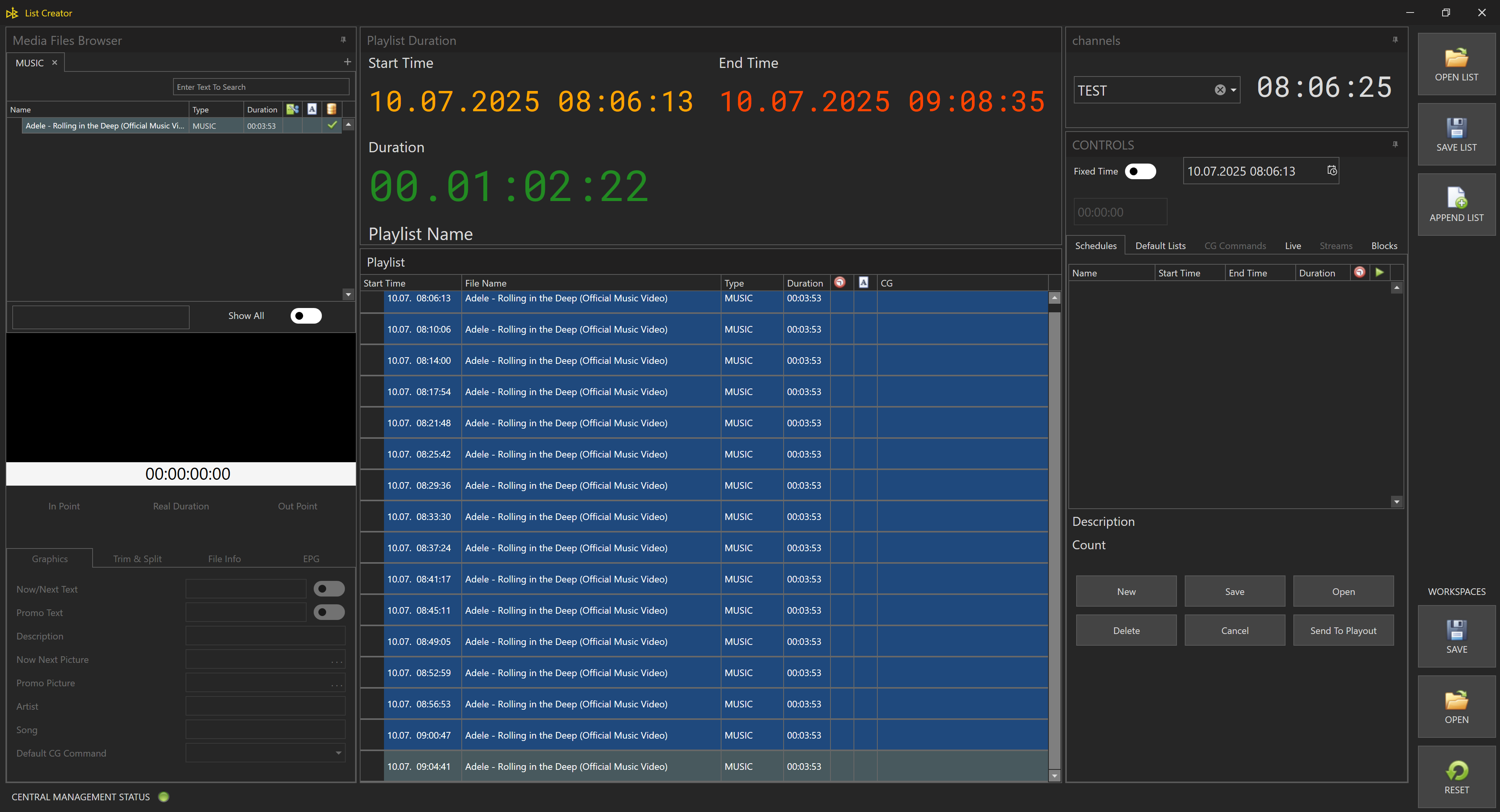Click the database column icon in media browser header
Image resolution: width=1500 pixels, height=812 pixels.
coord(331,109)
